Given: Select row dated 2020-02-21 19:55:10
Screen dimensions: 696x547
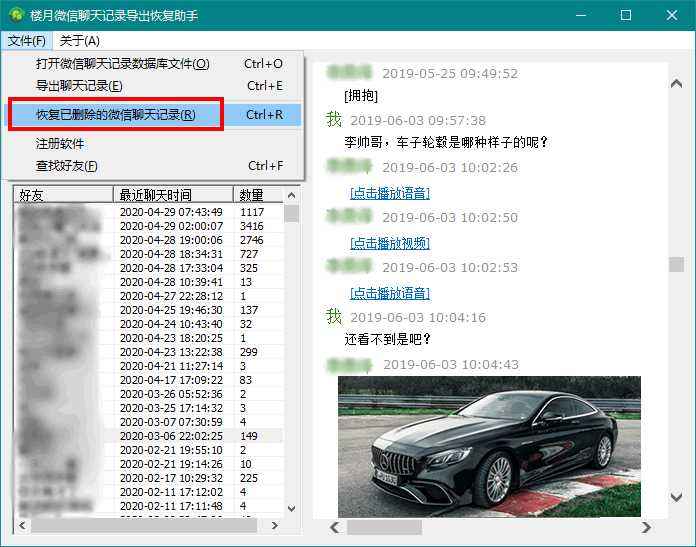Looking at the screenshot, I should pyautogui.click(x=149, y=450).
